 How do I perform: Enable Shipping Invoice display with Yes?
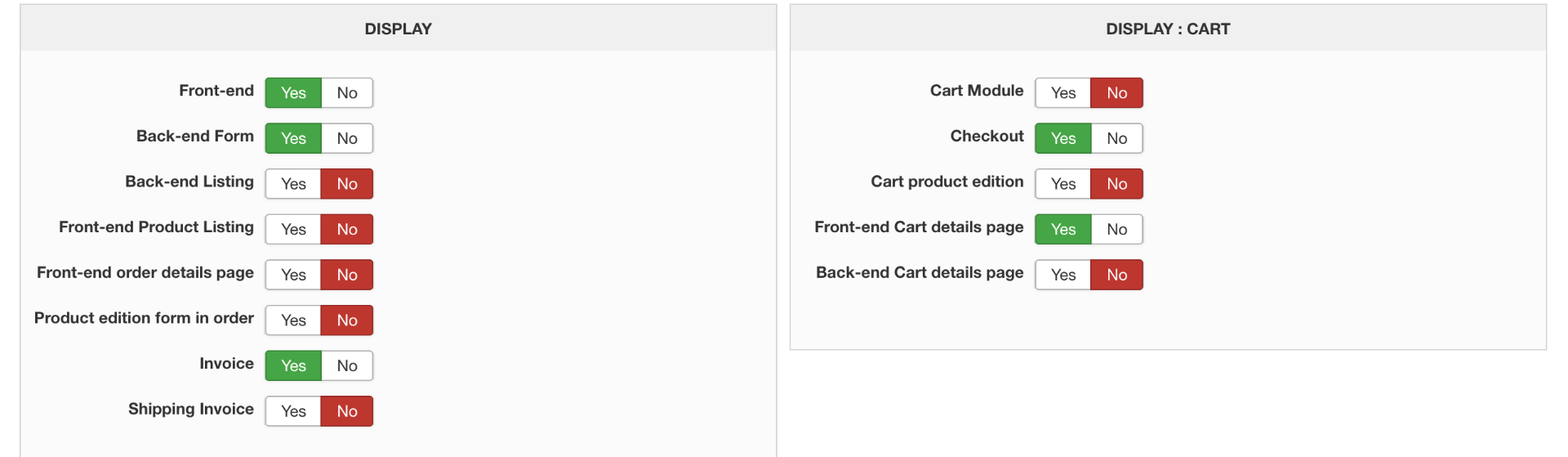click(293, 411)
